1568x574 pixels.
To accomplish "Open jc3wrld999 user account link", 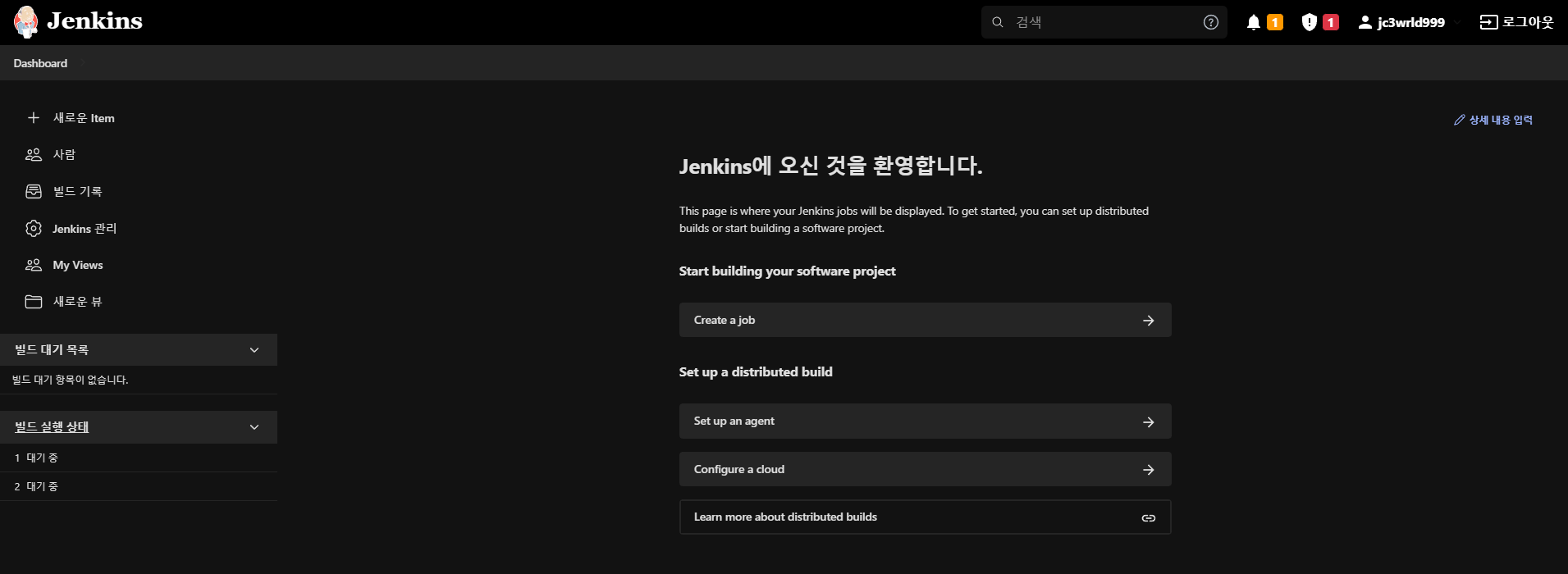I will coord(1410,22).
